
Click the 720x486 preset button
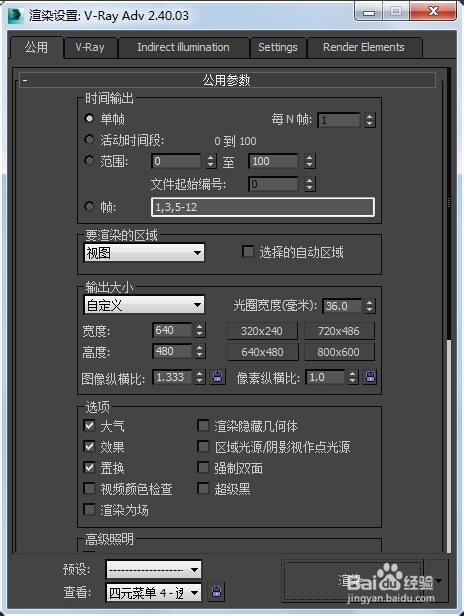click(x=339, y=331)
